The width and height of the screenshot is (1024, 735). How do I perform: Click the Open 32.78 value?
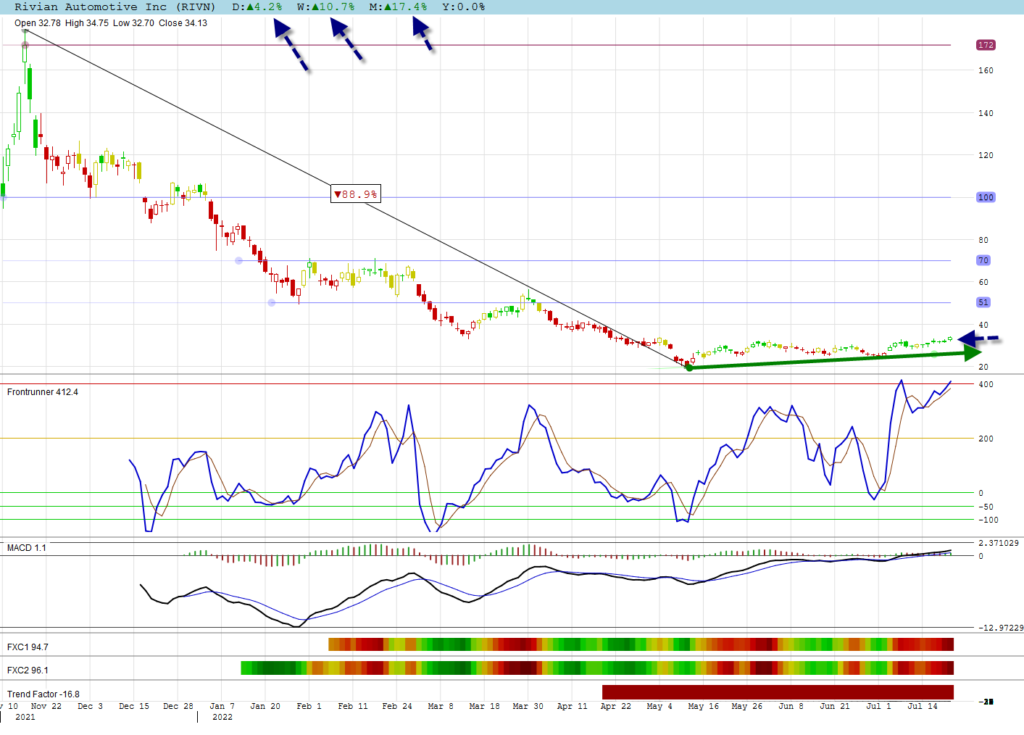tap(37, 23)
